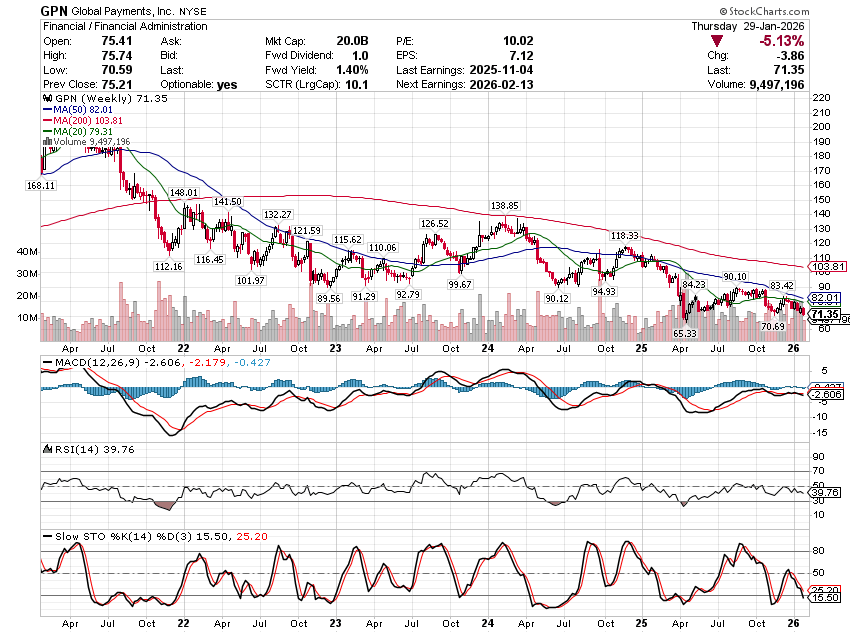Viewport: 850px width, 633px height.
Task: Click the 103.81 MA(200) axis price tag
Action: point(826,267)
